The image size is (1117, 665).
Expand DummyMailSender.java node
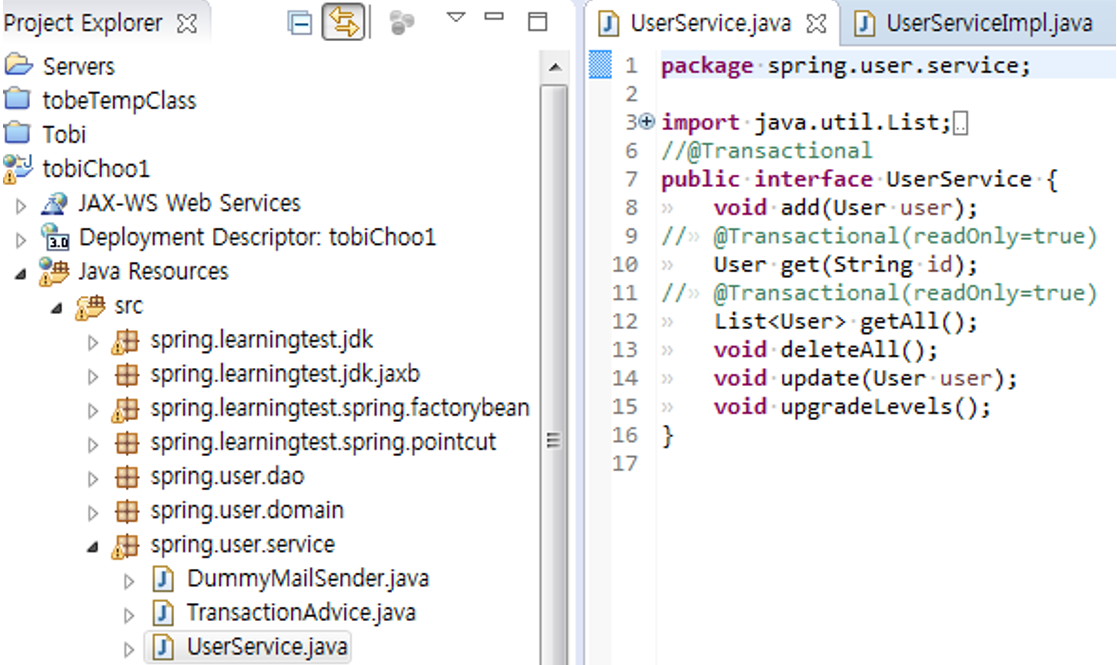[129, 582]
